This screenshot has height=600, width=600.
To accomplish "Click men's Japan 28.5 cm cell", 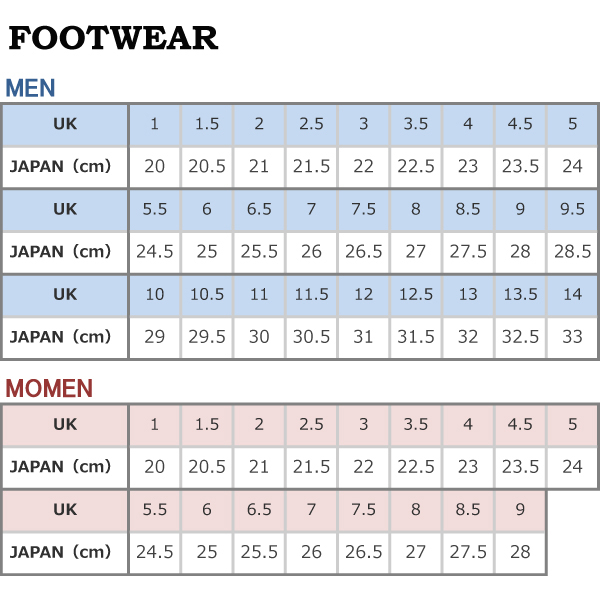I will [572, 252].
